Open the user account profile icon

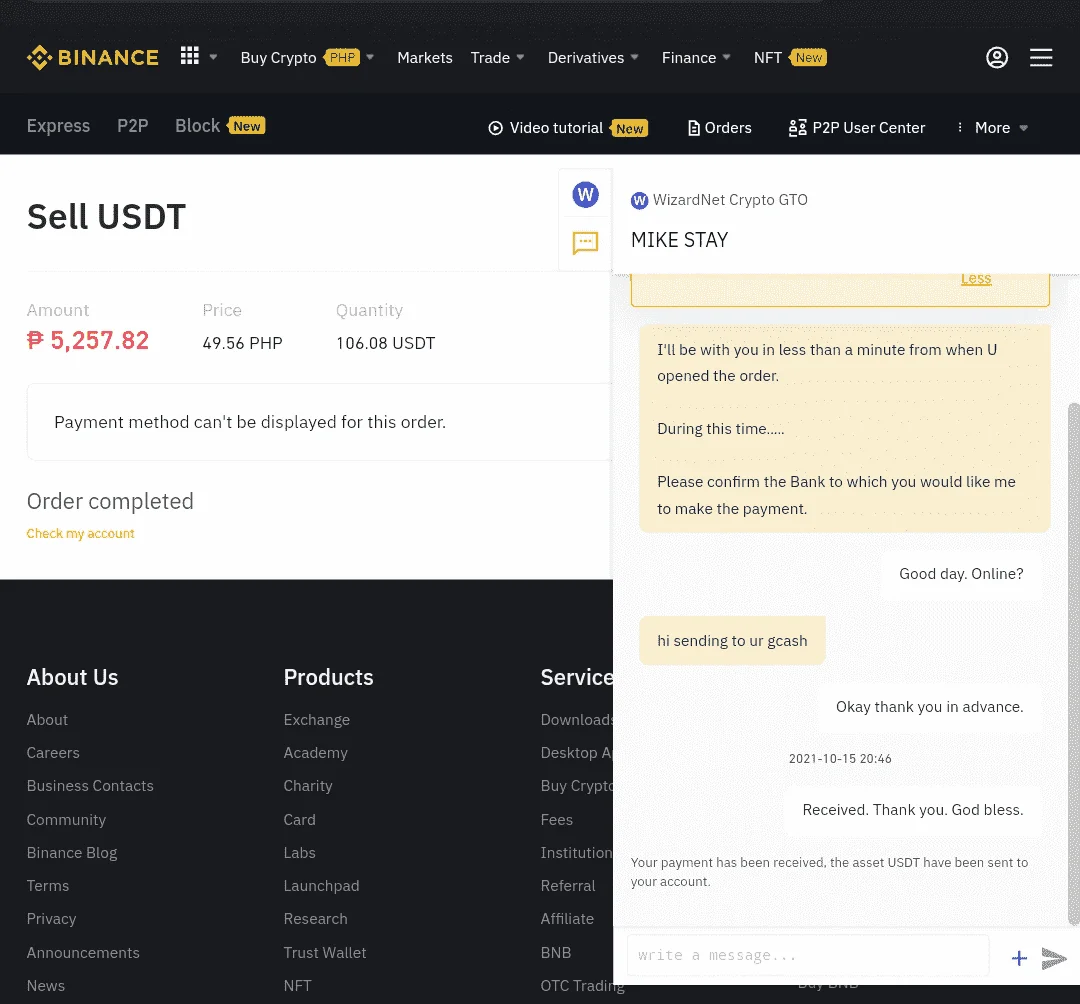[997, 57]
